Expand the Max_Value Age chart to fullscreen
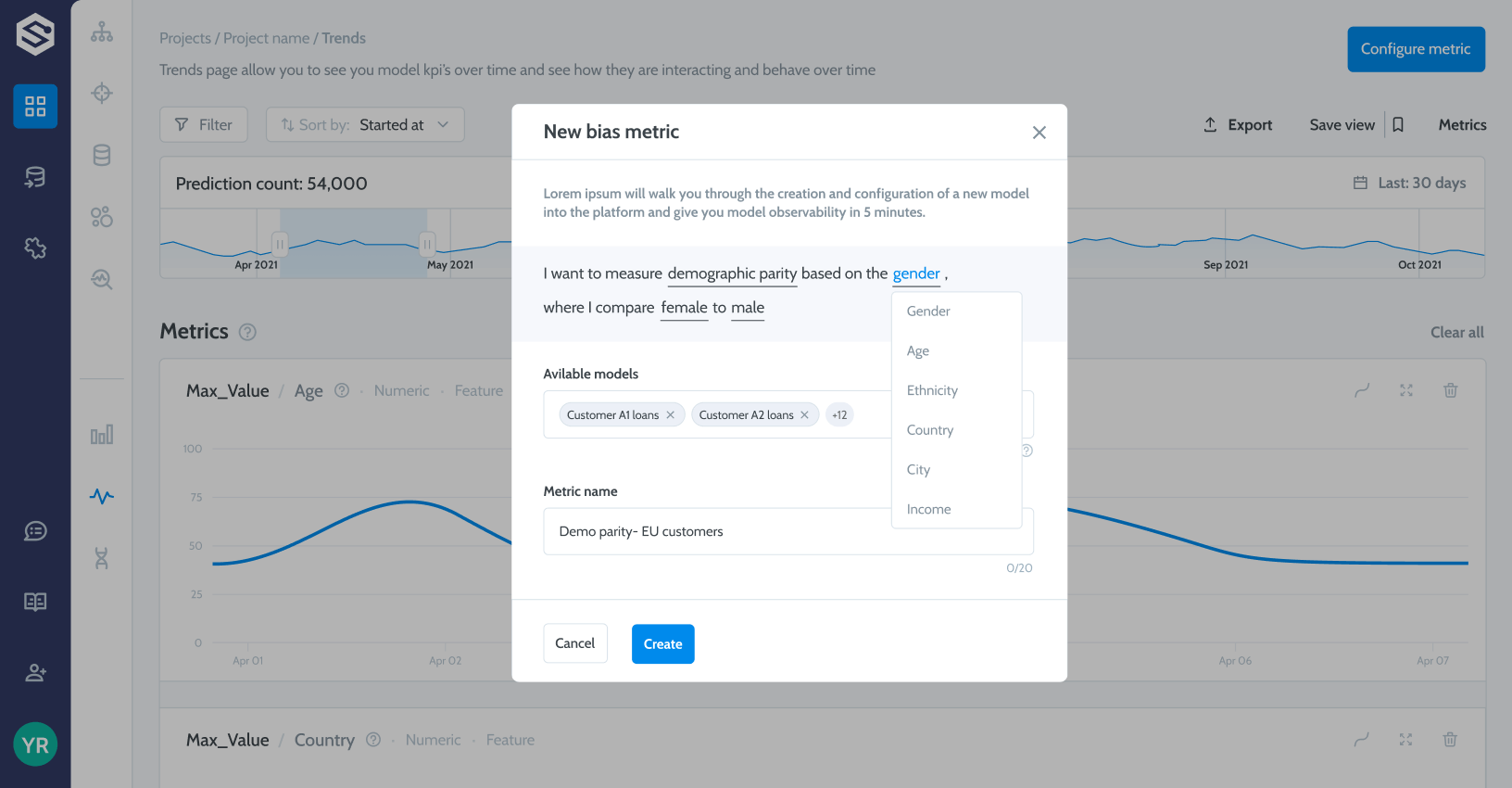 pos(1405,390)
